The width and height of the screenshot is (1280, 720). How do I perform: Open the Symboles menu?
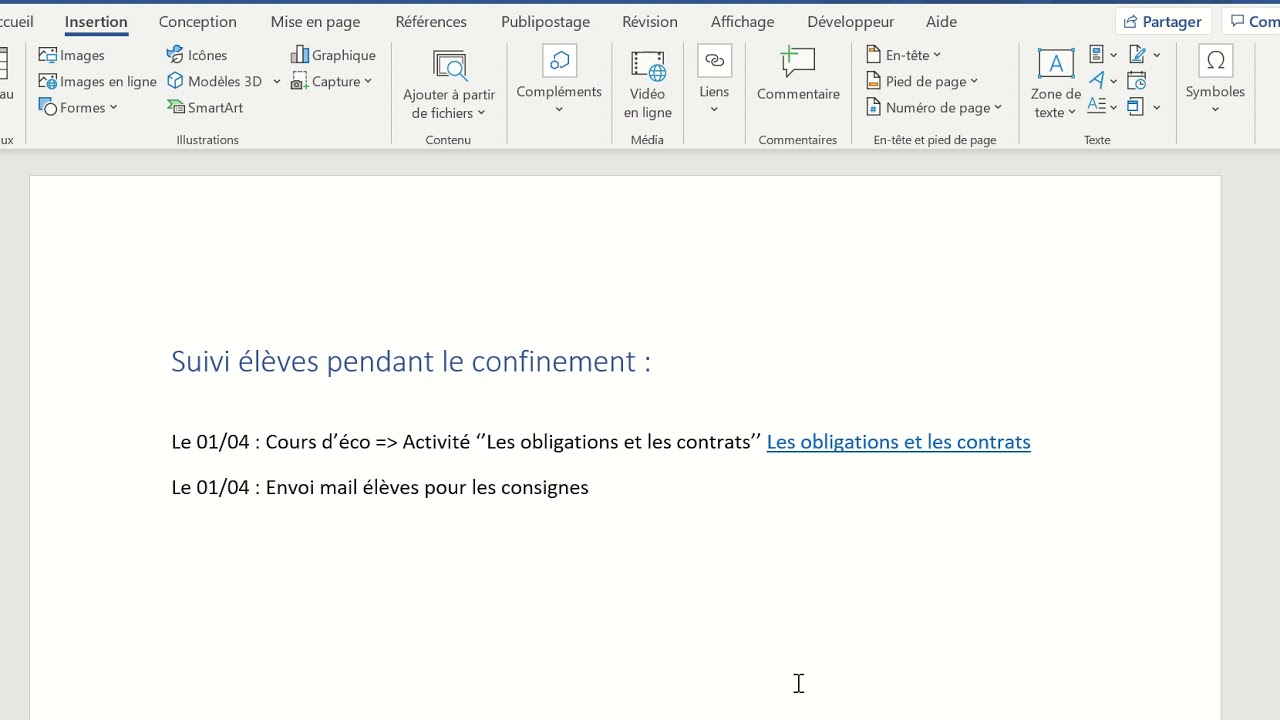[x=1215, y=80]
